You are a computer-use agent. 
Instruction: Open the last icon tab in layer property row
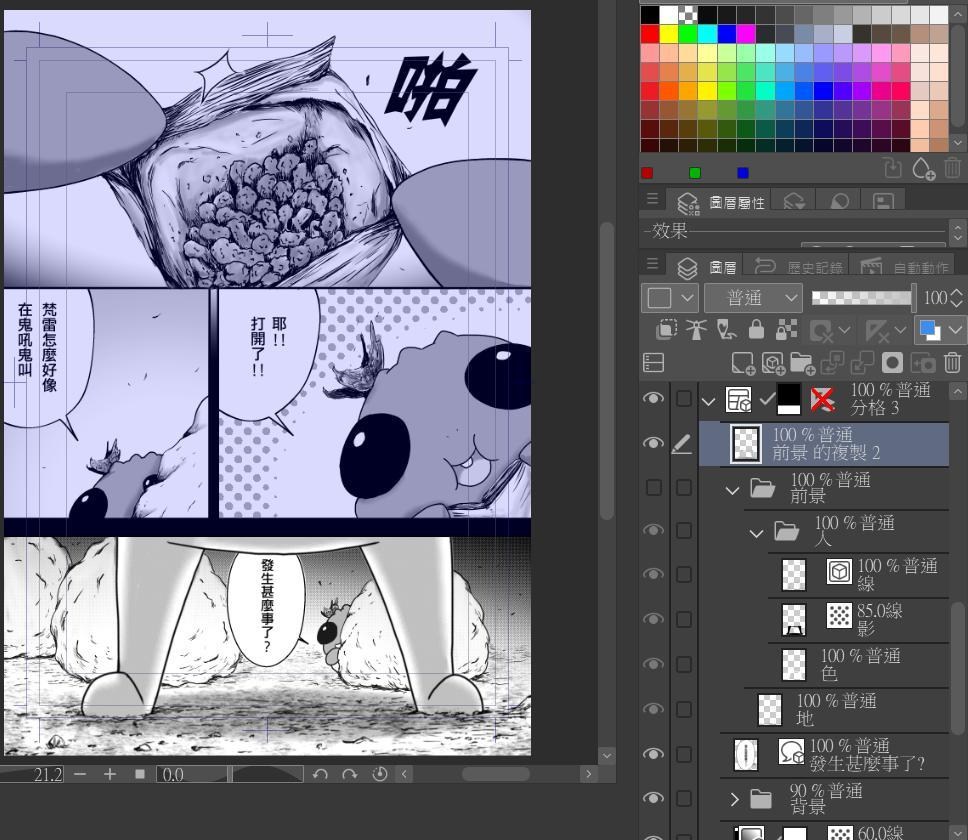tap(884, 202)
